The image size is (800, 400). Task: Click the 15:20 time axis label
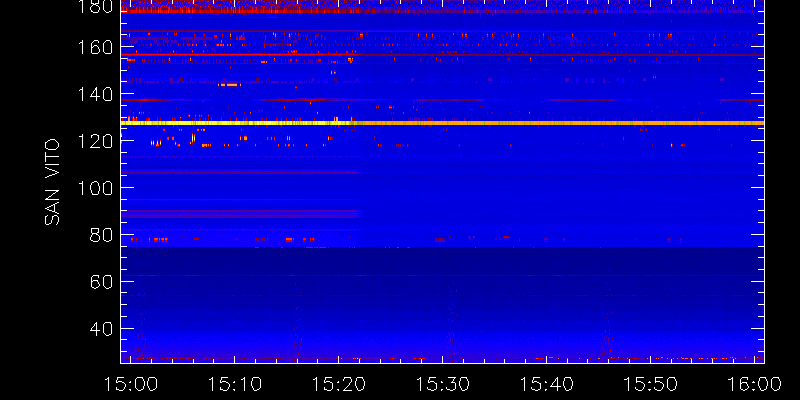339,384
